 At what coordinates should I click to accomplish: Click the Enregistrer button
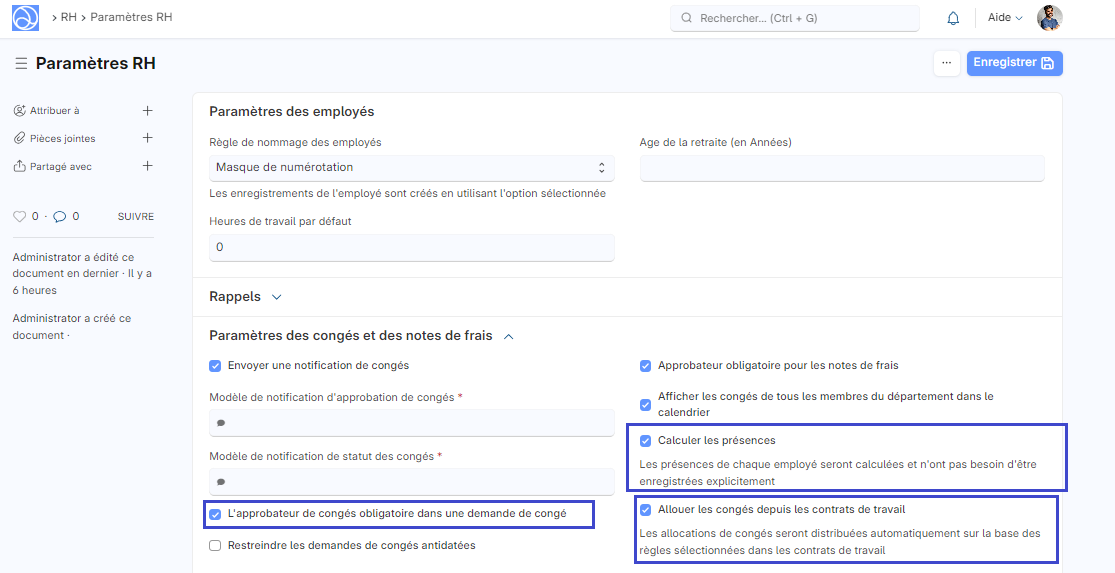coord(1014,63)
